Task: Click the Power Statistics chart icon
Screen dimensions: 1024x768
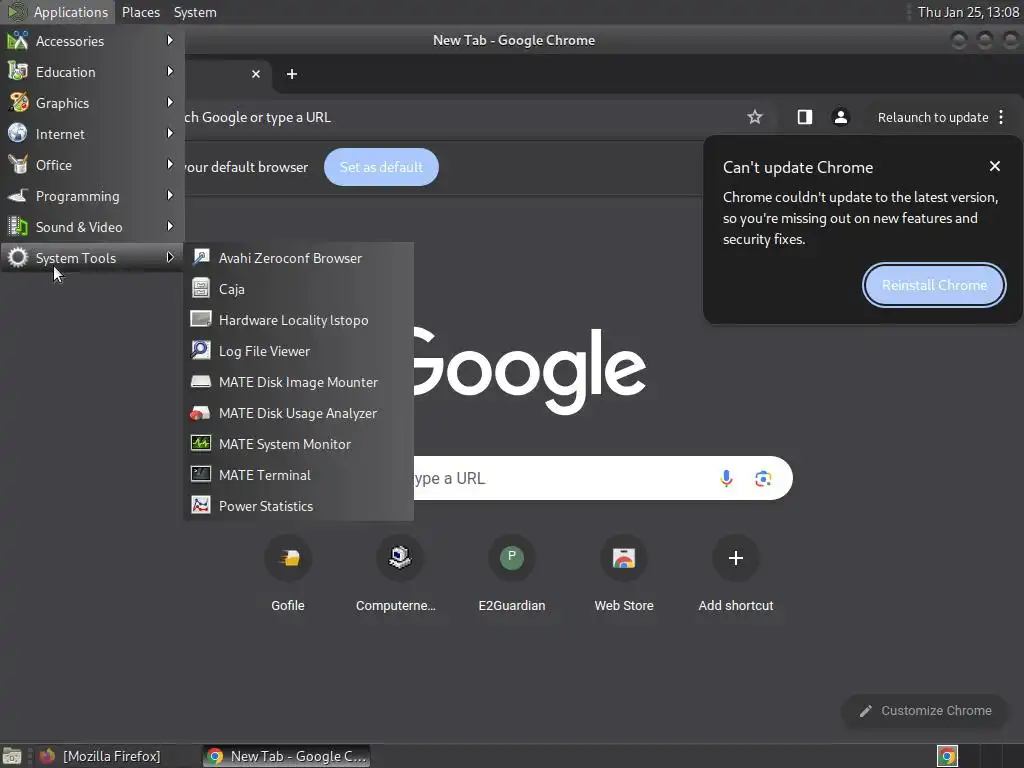Action: [x=200, y=505]
